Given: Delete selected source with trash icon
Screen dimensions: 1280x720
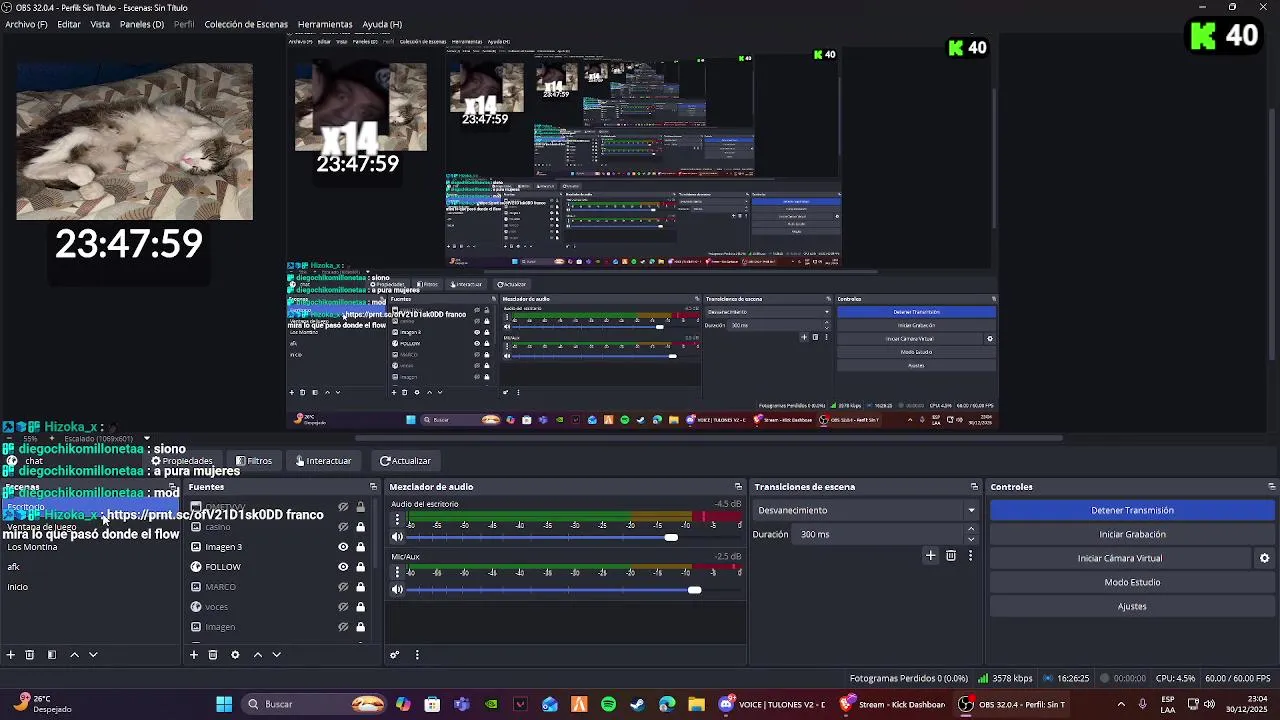Looking at the screenshot, I should (213, 655).
